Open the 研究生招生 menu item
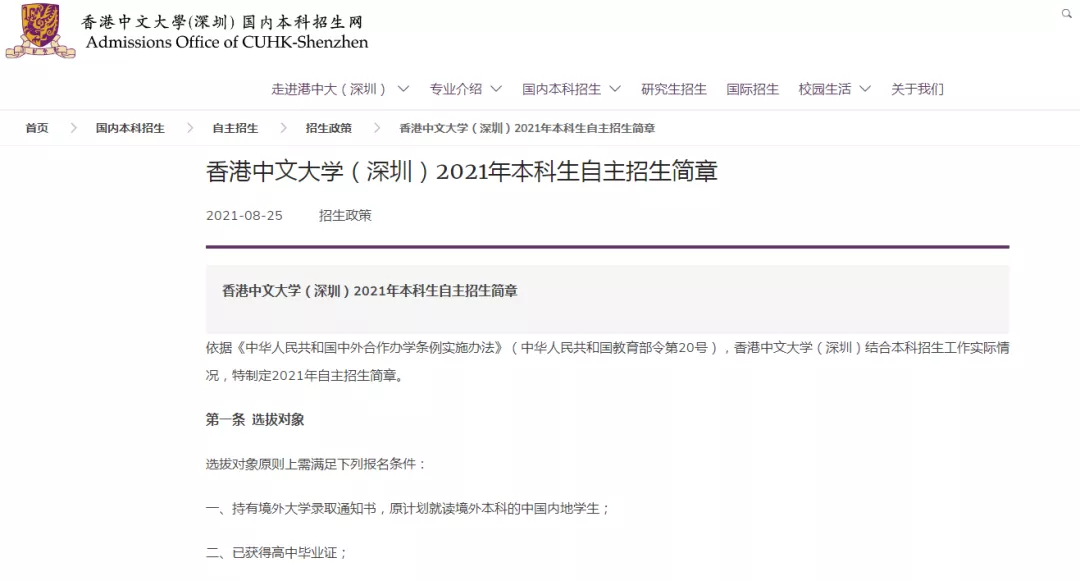Viewport: 1080px width, 581px height. click(673, 89)
